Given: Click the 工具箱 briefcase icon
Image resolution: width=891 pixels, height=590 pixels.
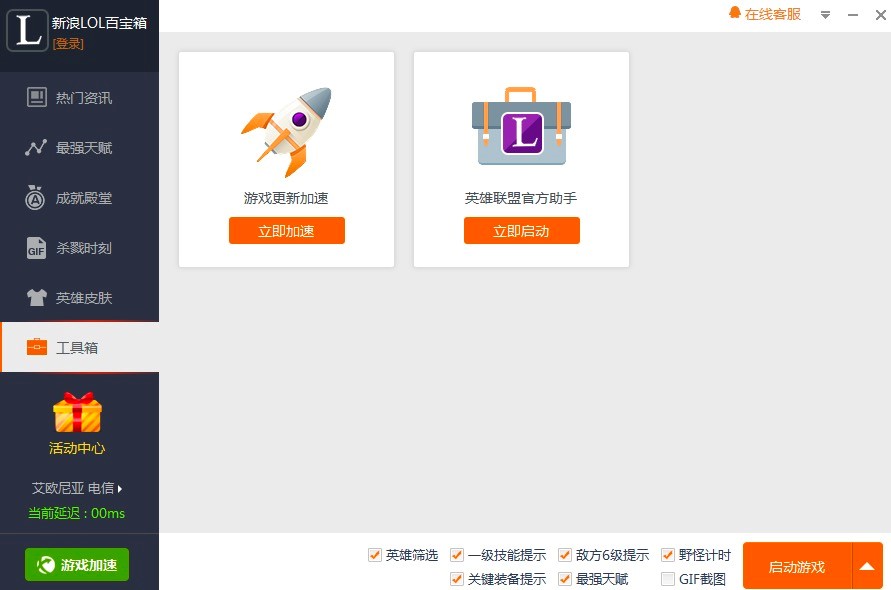Looking at the screenshot, I should [37, 347].
